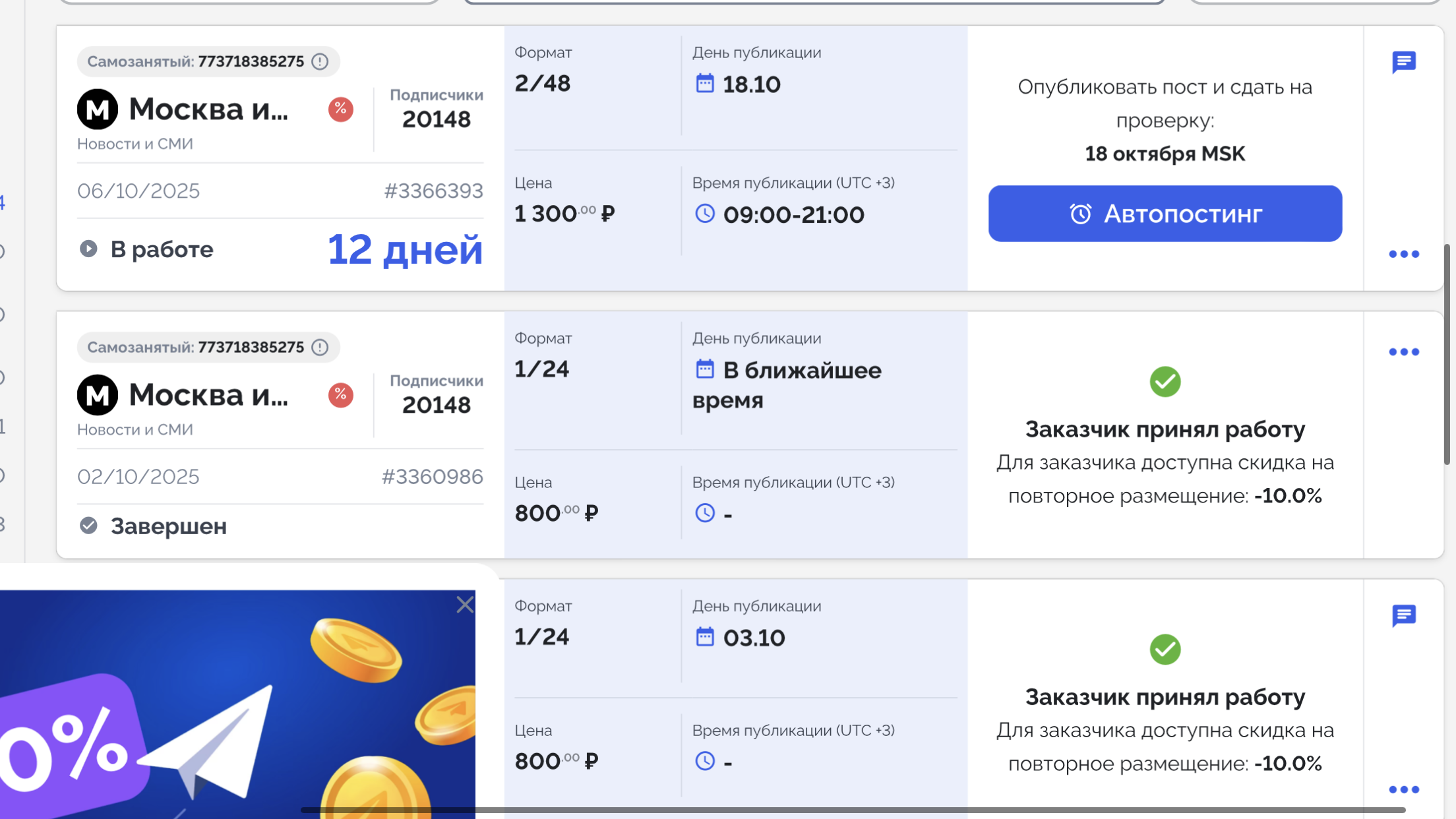Click info icon beside first Самозанятый badge
Screen dimensions: 1456x819
coord(320,62)
